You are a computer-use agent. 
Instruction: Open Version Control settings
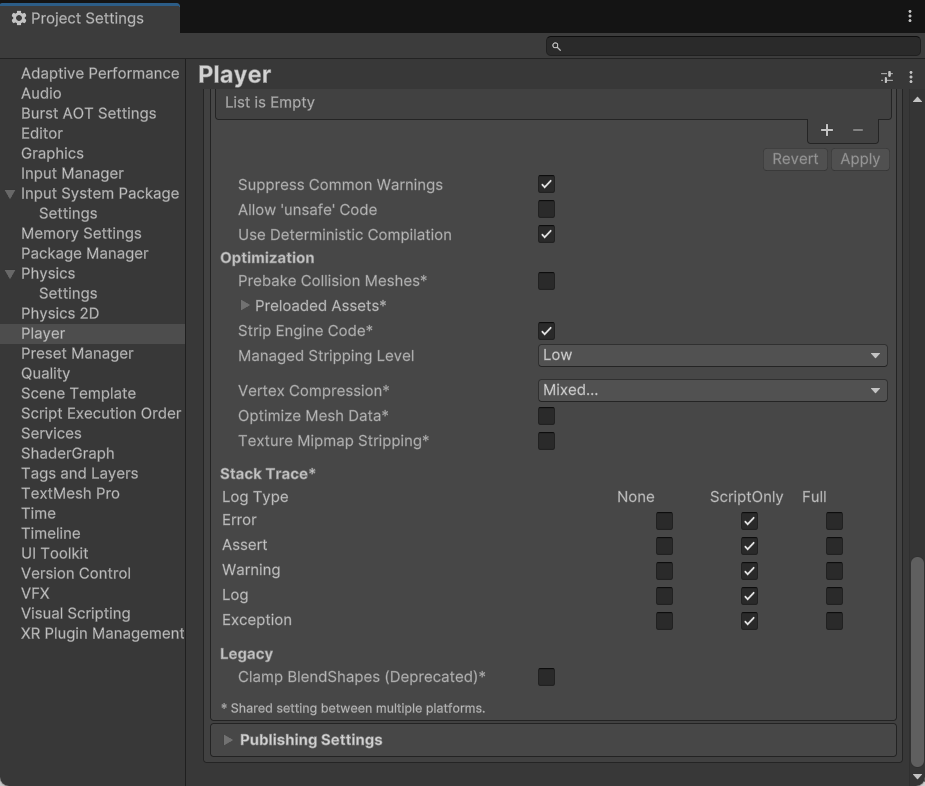click(x=76, y=574)
